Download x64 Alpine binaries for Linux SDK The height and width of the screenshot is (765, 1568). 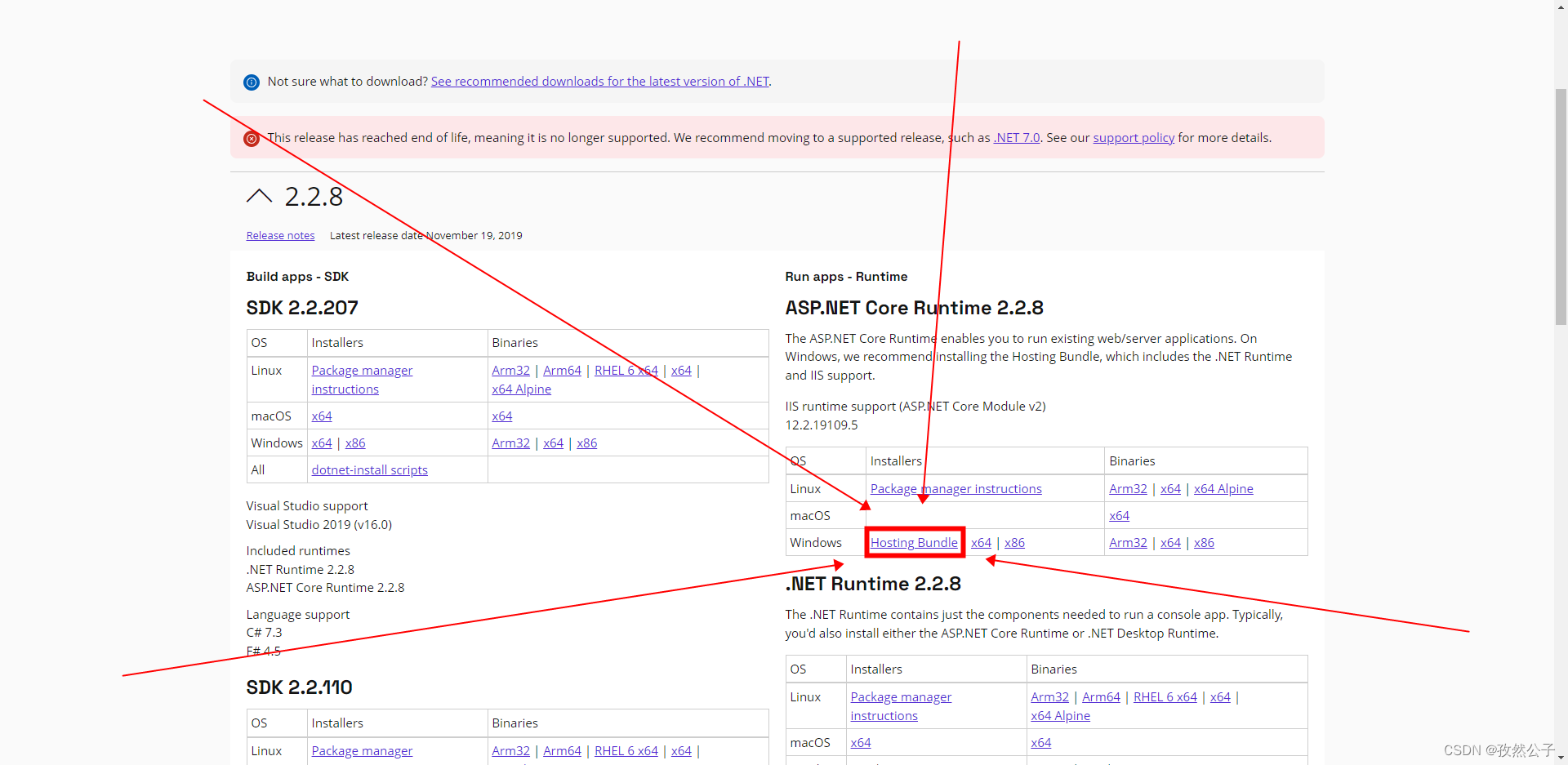[521, 389]
